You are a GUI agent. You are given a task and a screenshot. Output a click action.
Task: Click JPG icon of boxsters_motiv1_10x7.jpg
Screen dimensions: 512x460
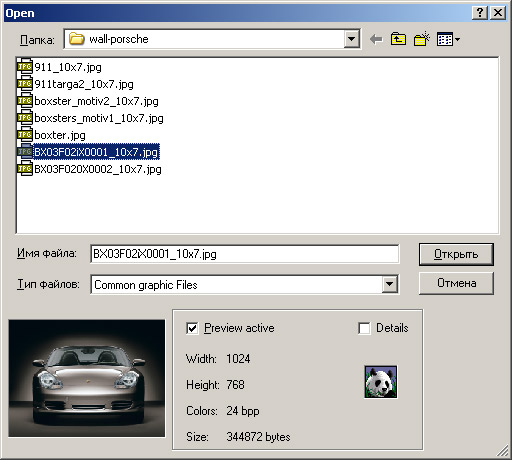[x=25, y=118]
